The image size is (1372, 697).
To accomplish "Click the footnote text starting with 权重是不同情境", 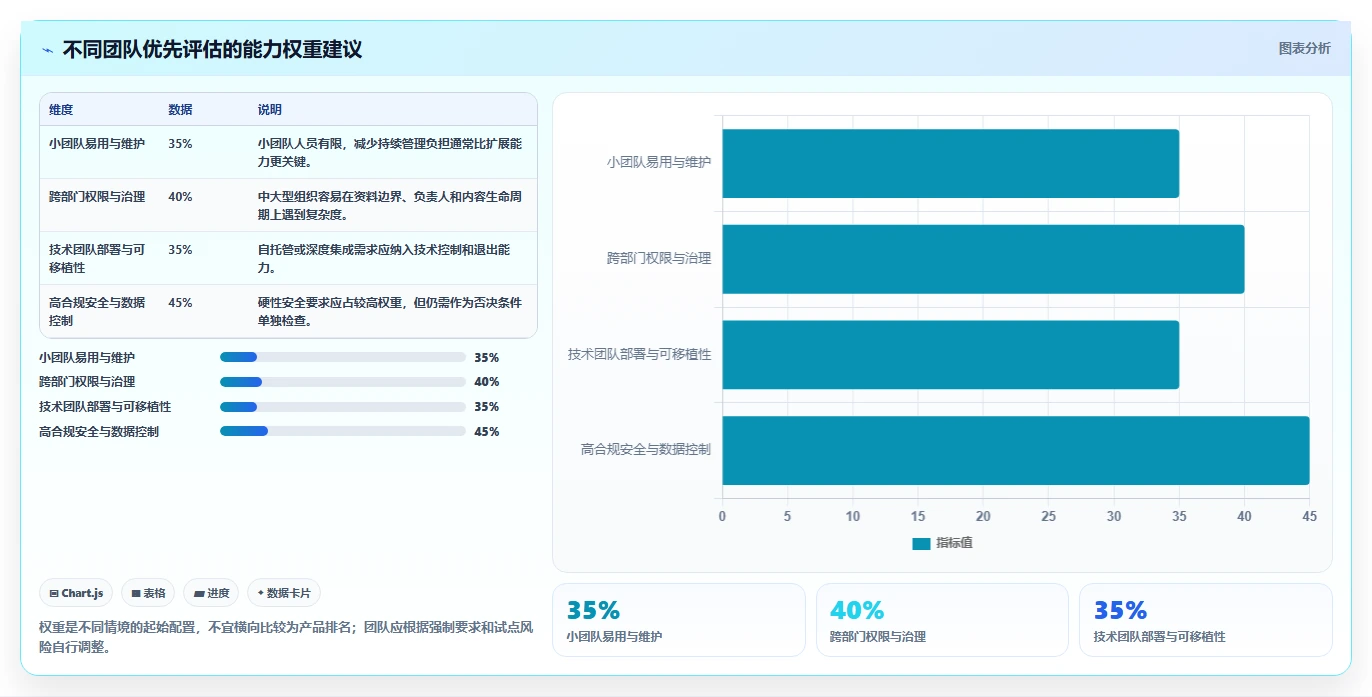I will (x=286, y=637).
